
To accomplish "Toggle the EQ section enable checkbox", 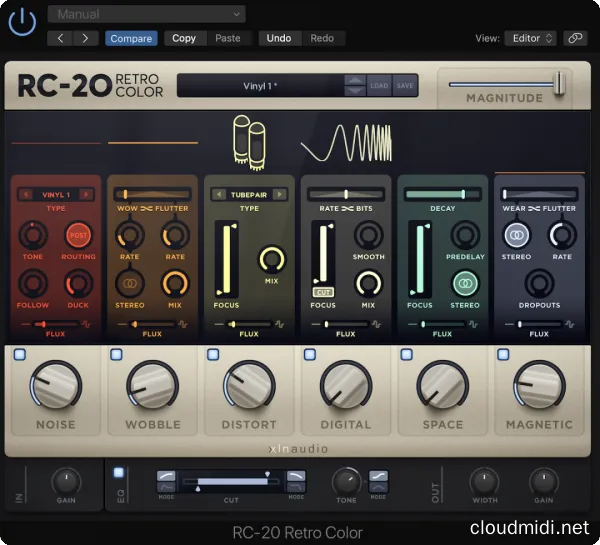I will pyautogui.click(x=119, y=473).
